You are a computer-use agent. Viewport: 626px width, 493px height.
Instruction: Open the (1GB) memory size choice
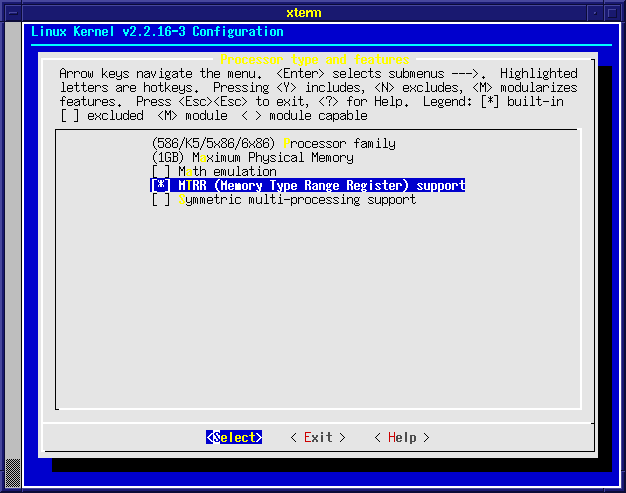(166, 158)
